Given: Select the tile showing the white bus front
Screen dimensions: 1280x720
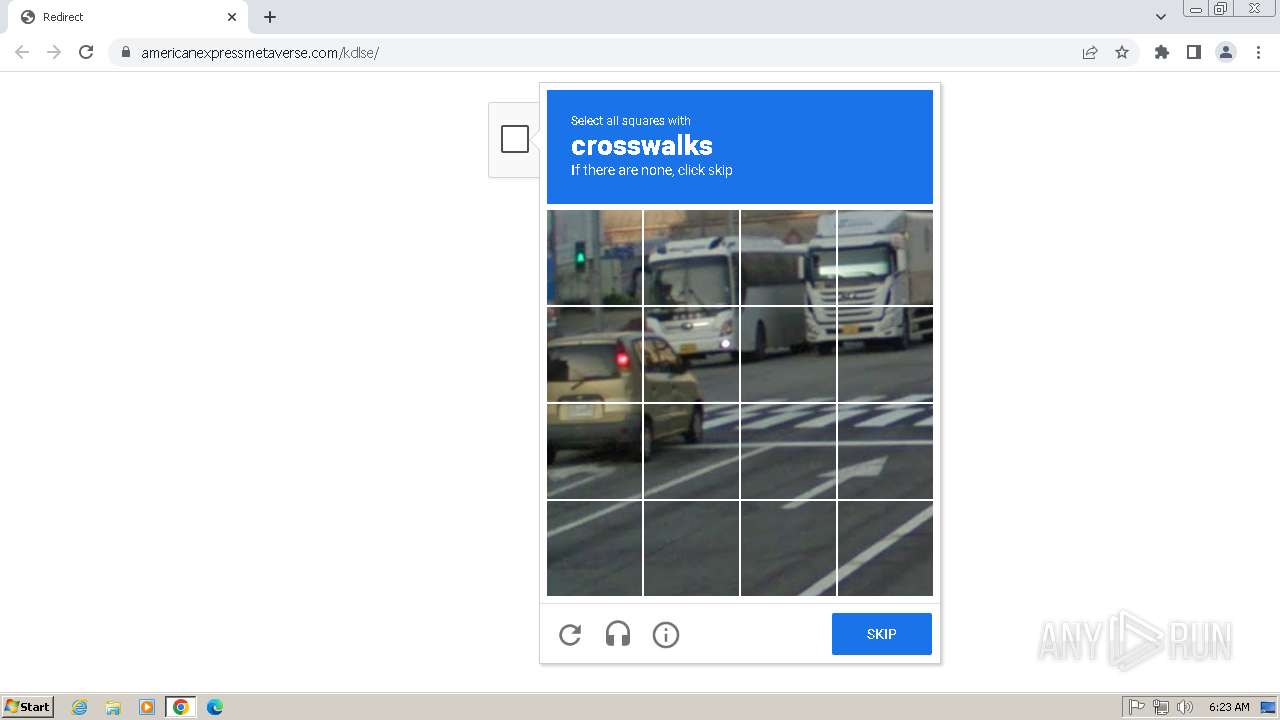Looking at the screenshot, I should click(x=691, y=257).
